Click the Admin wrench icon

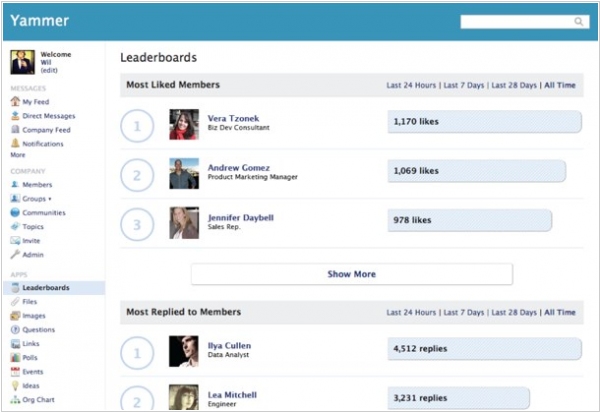[15, 254]
